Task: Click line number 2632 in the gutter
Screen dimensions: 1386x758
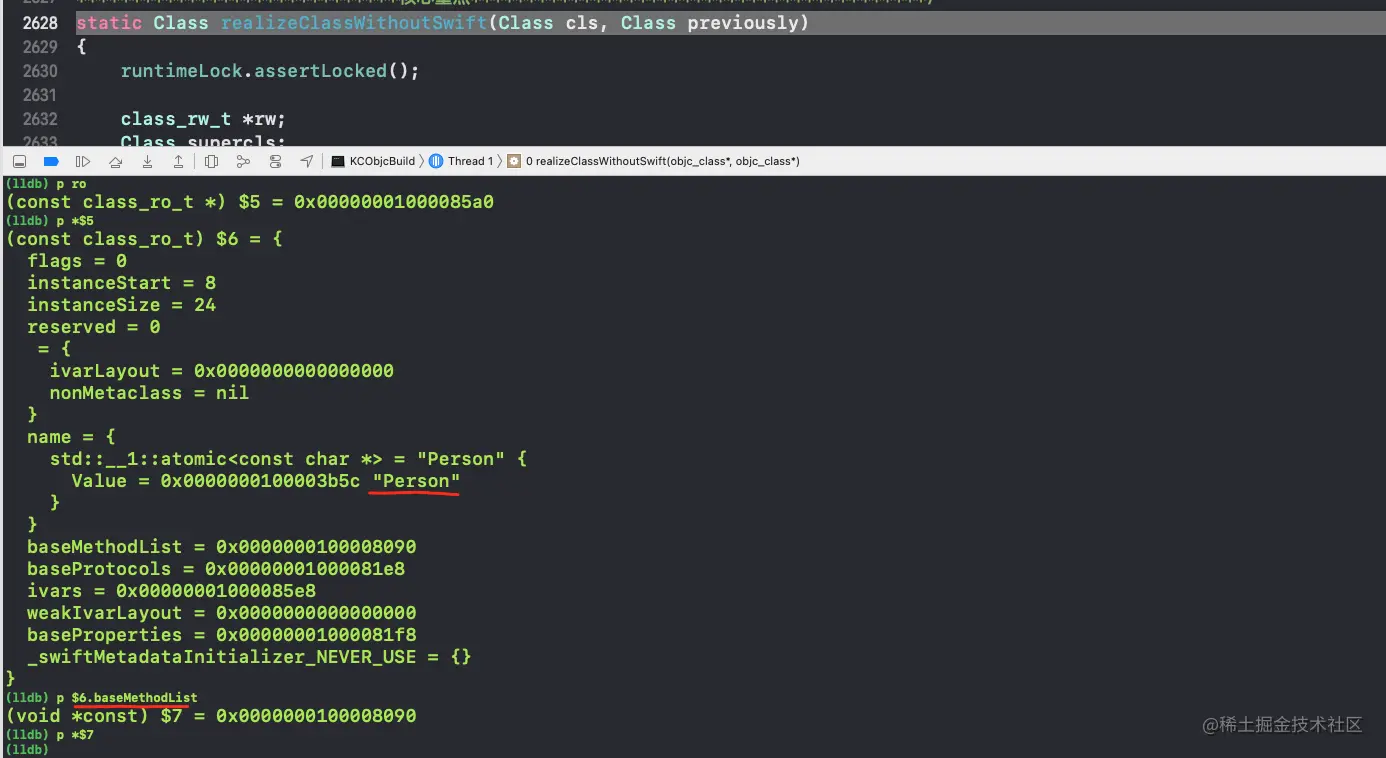Action: click(39, 119)
